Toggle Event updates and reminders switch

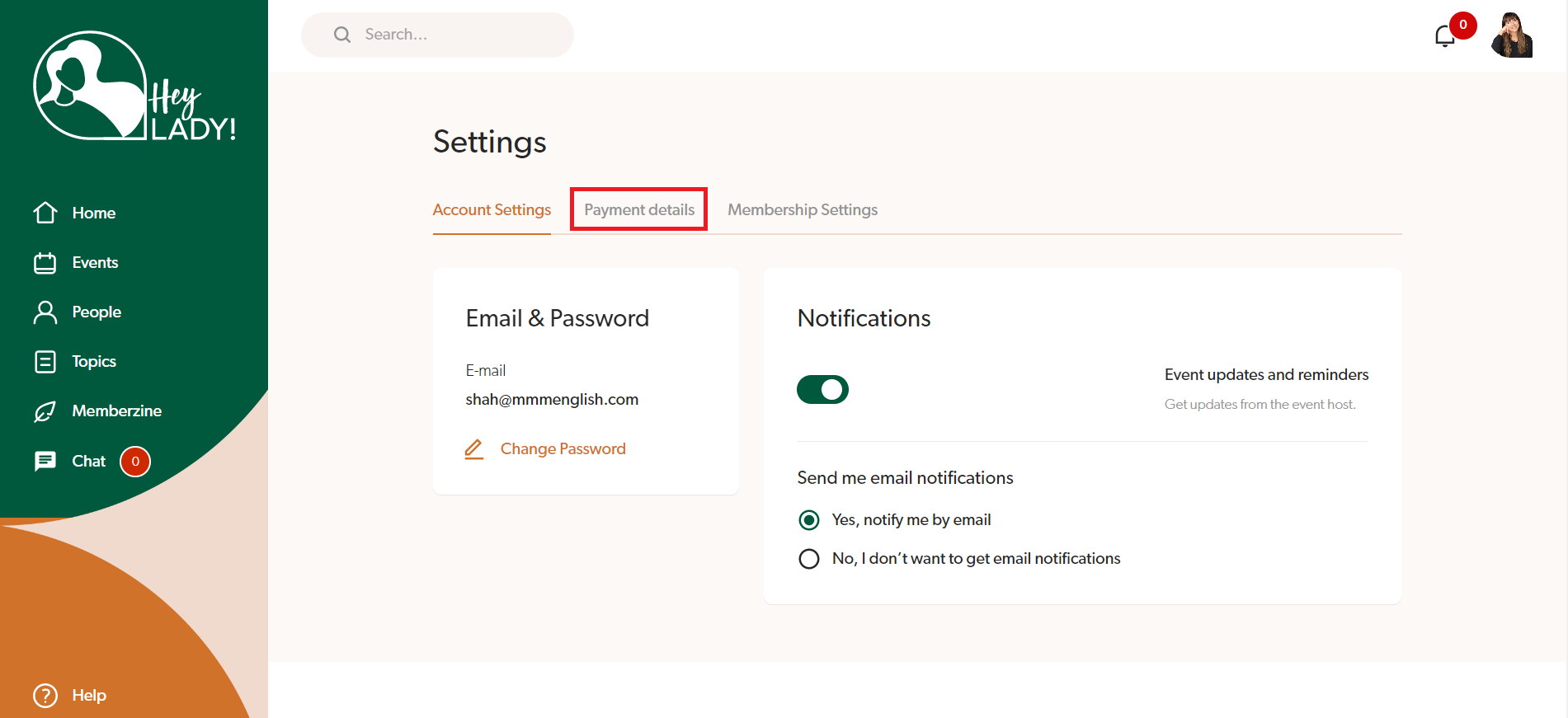(x=822, y=389)
